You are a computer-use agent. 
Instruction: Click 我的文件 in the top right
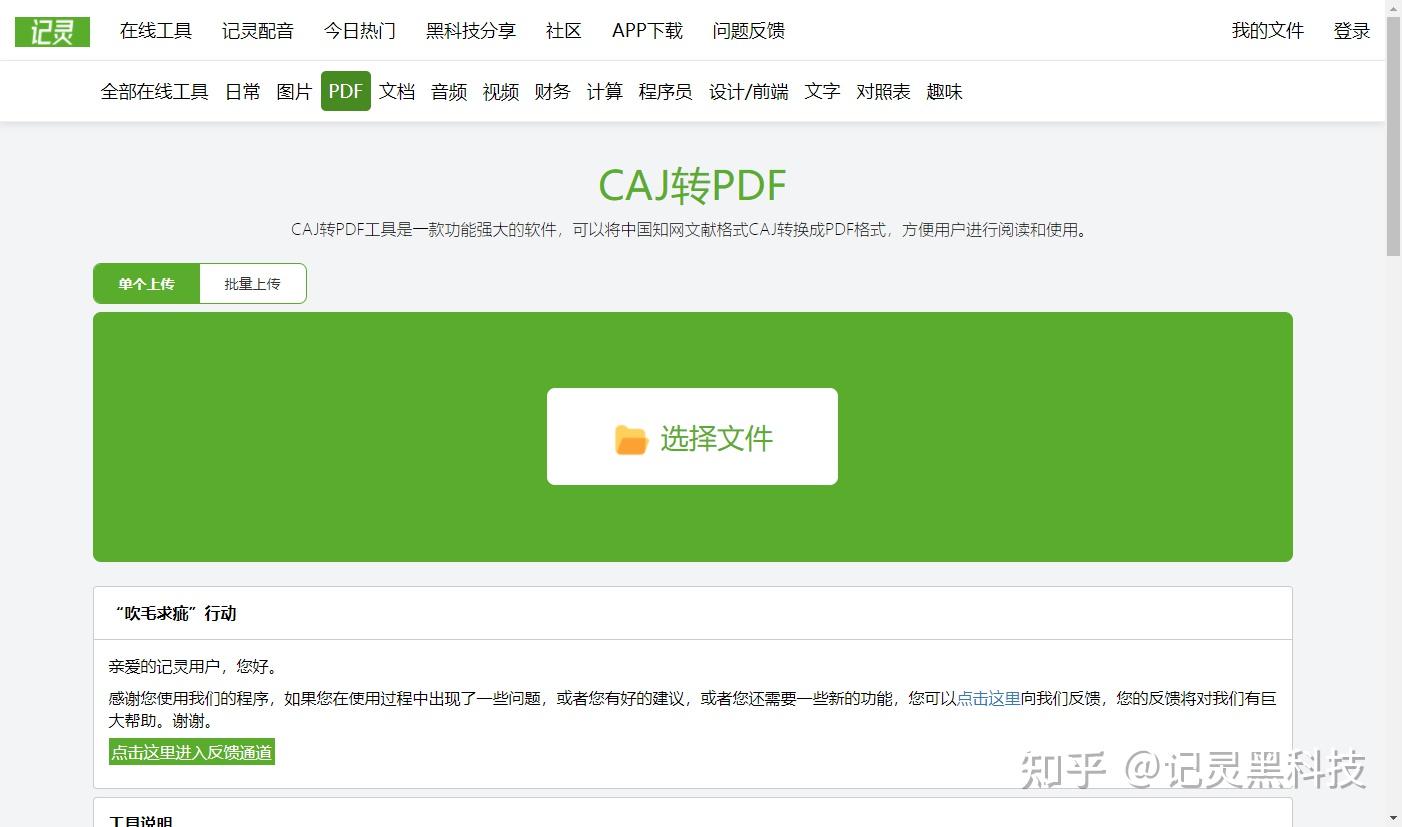1267,30
